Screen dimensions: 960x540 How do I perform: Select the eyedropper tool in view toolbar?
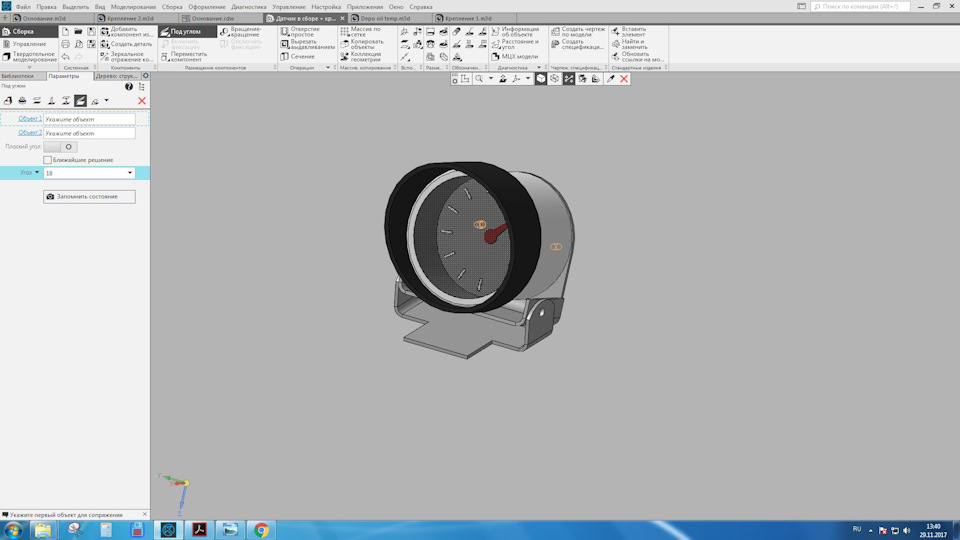[x=610, y=78]
